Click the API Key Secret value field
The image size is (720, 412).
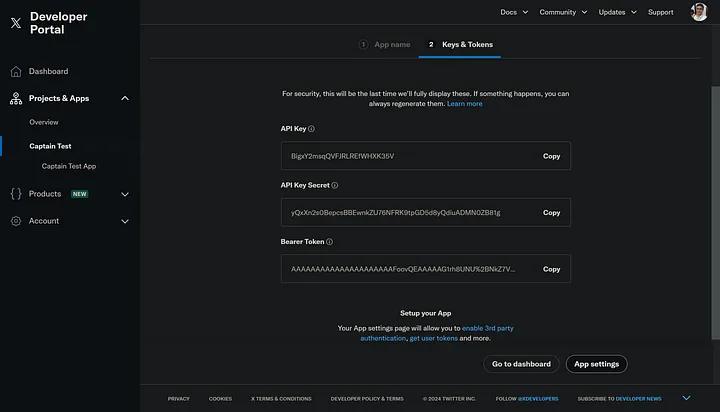[426, 213]
